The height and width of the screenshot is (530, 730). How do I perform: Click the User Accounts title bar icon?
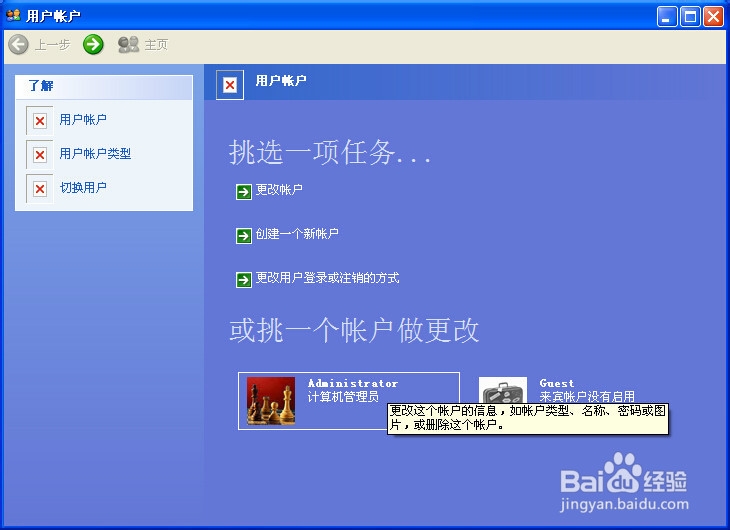13,15
